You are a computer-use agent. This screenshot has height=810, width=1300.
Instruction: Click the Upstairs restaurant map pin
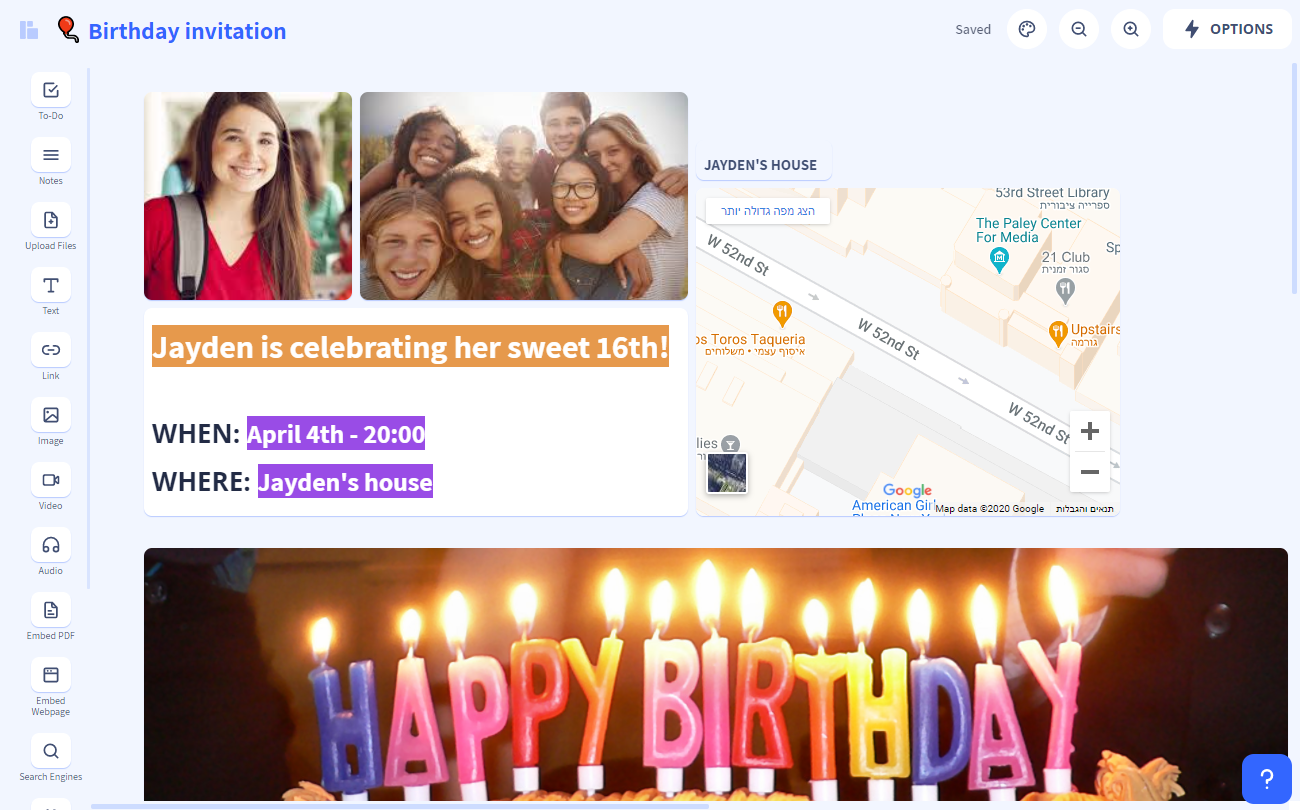[x=1058, y=333]
